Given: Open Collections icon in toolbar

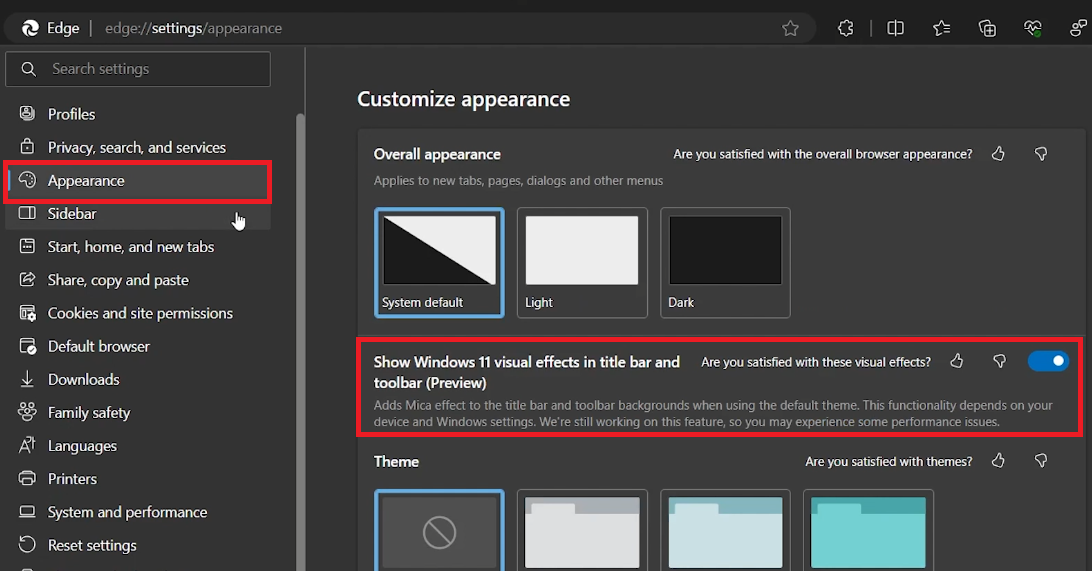Looking at the screenshot, I should tap(987, 28).
